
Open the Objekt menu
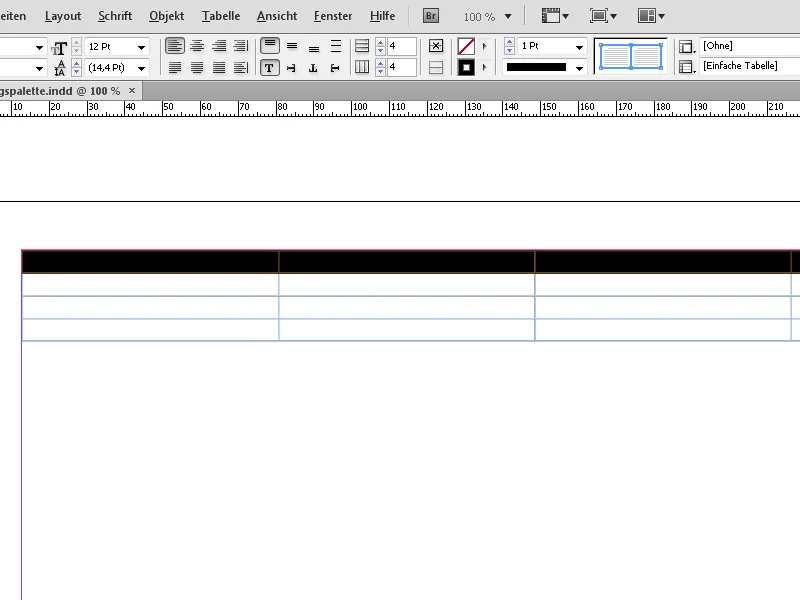(x=166, y=16)
